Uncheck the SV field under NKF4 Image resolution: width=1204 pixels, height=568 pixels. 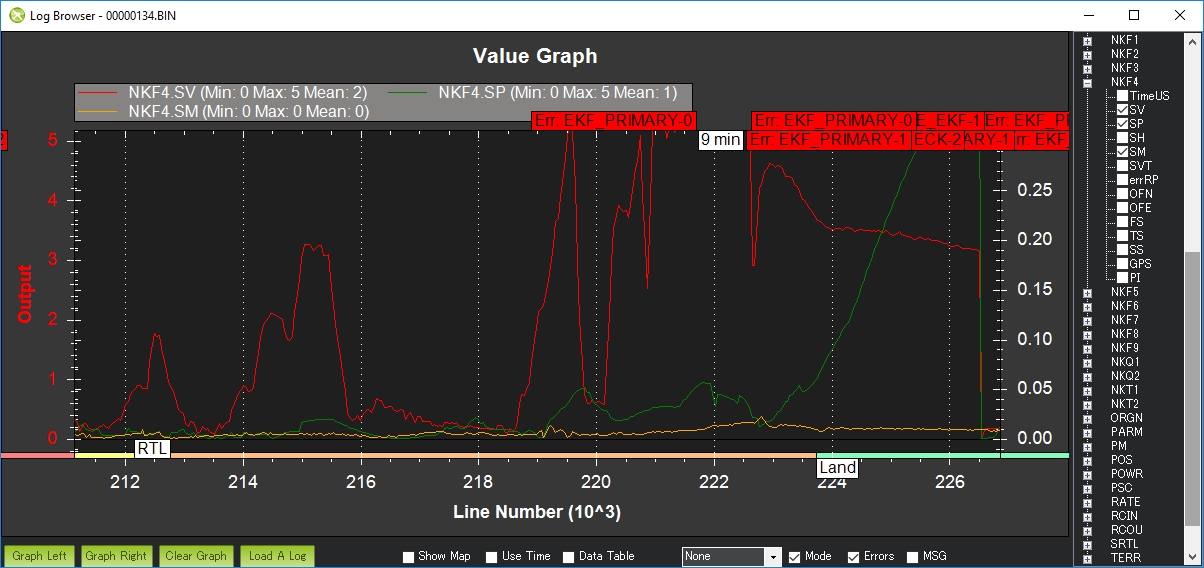point(1122,110)
